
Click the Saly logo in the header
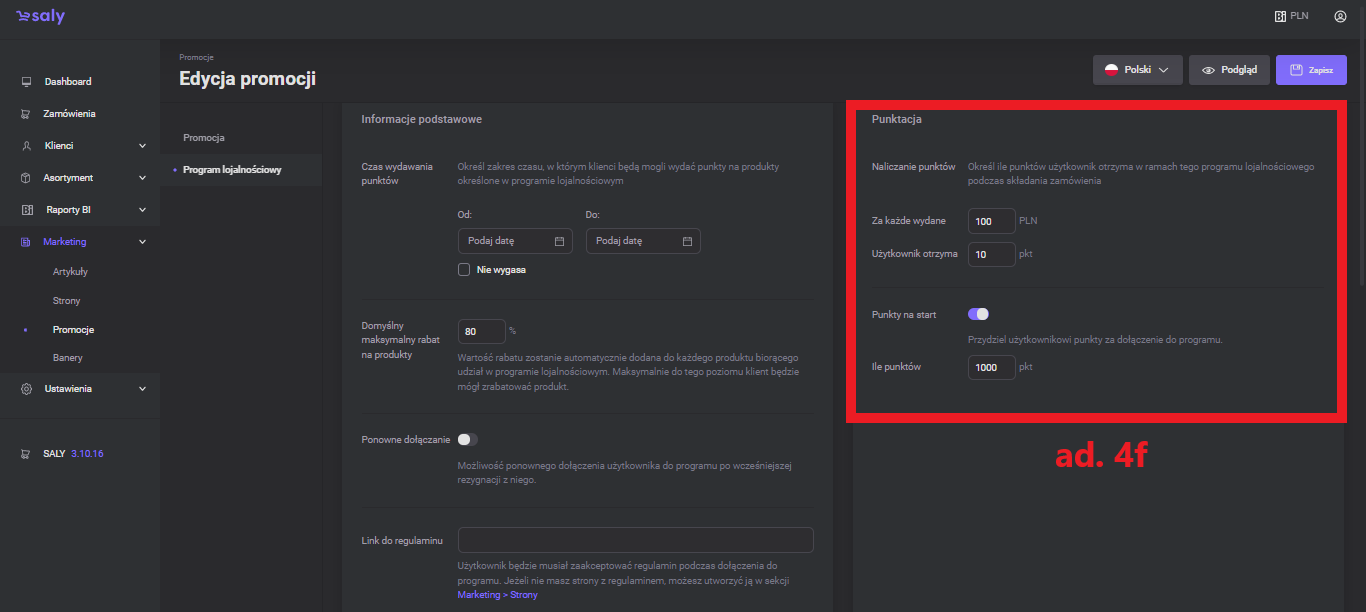pyautogui.click(x=40, y=17)
